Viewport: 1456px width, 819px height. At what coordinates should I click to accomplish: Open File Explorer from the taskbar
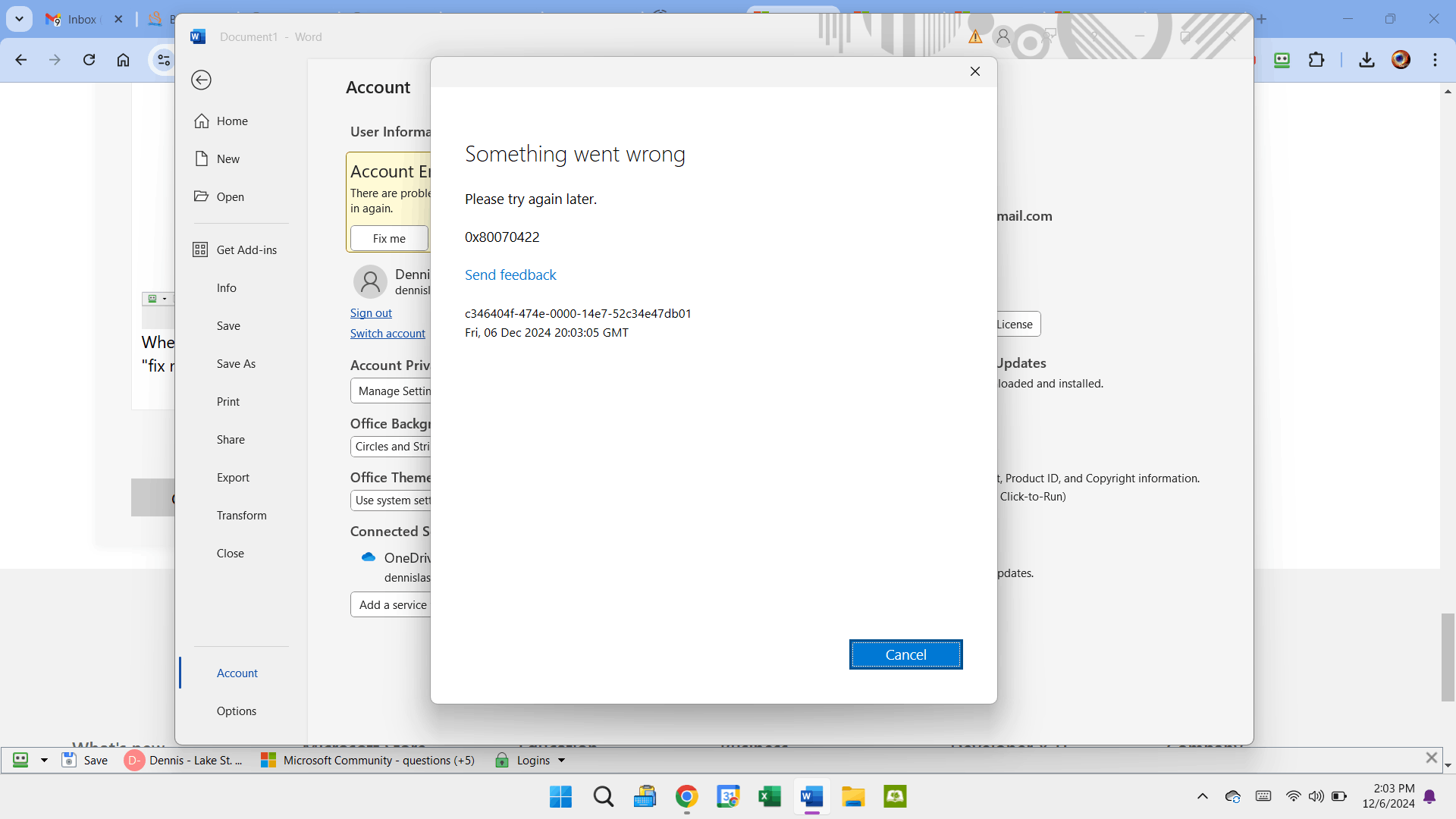pyautogui.click(x=853, y=796)
